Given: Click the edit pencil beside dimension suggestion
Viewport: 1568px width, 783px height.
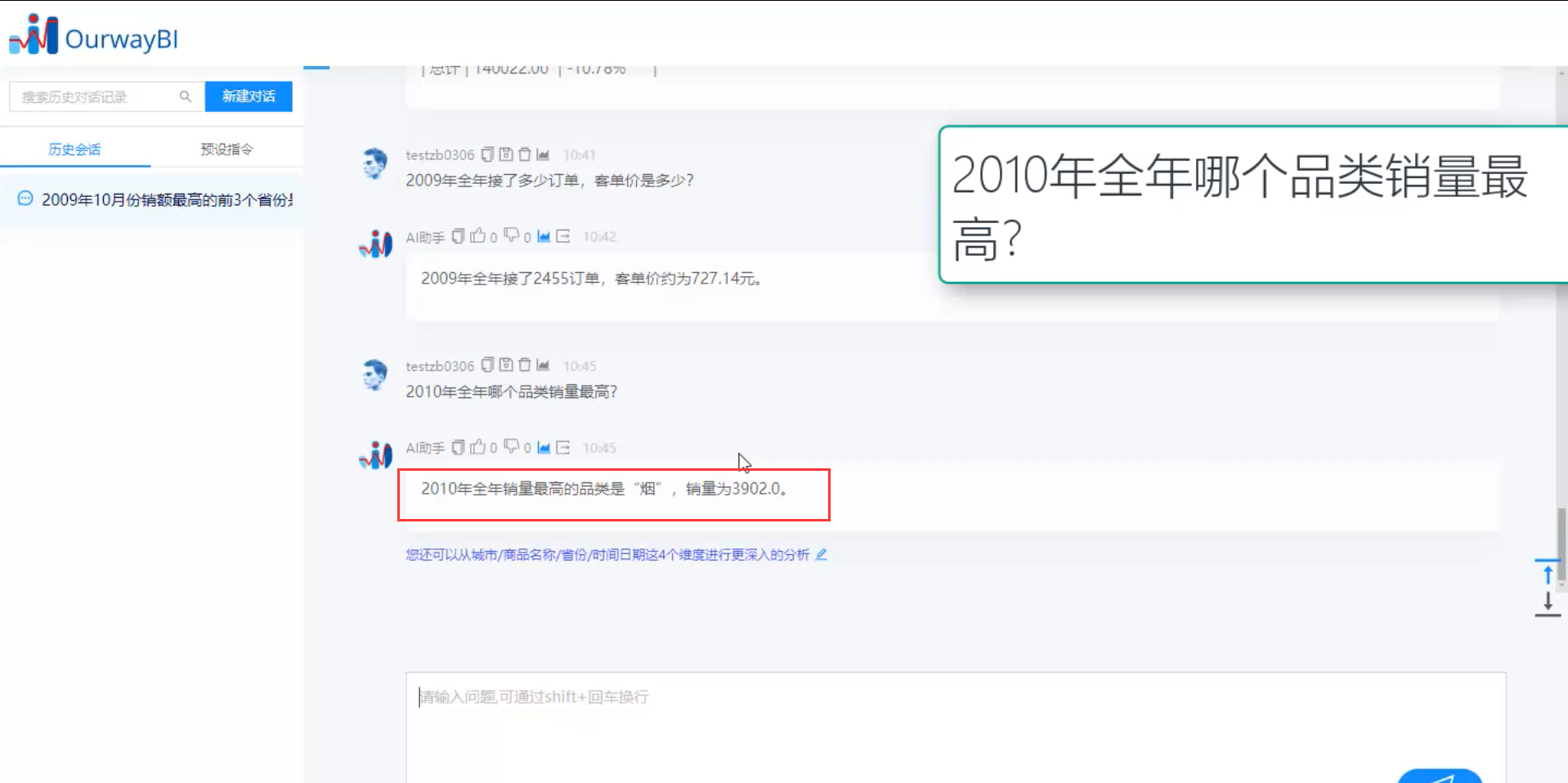Looking at the screenshot, I should pyautogui.click(x=822, y=554).
